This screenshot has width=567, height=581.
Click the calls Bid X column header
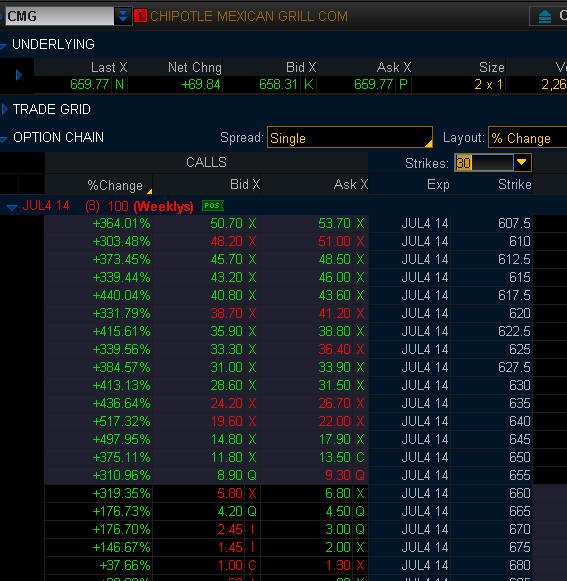tap(245, 184)
